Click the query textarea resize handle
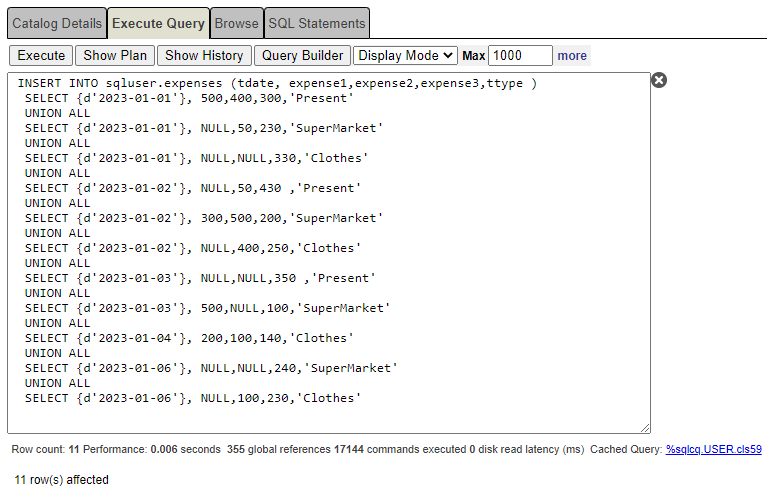Screen dimensions: 767x490 [x=645, y=428]
